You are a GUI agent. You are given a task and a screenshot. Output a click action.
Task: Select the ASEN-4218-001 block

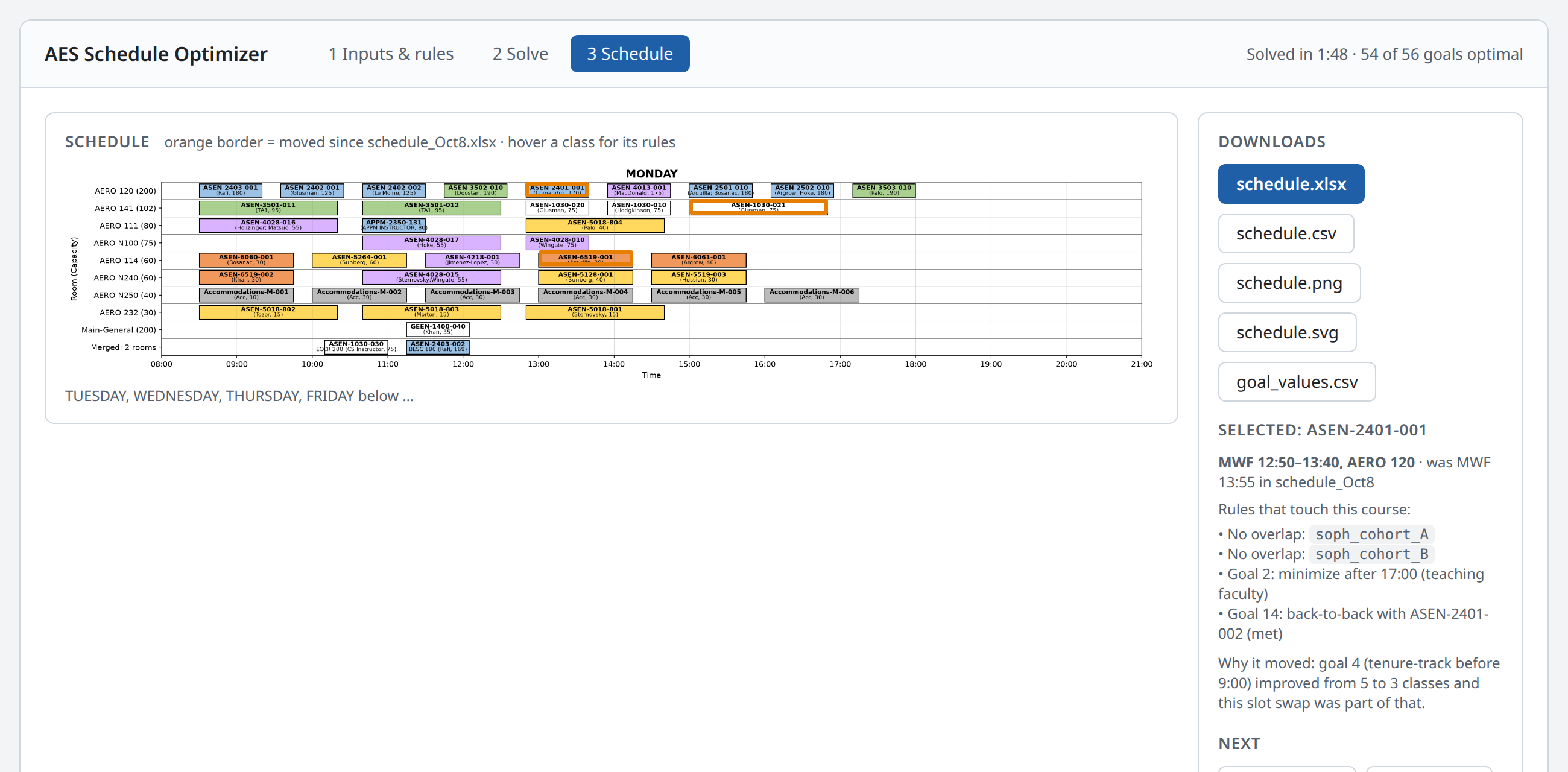tap(472, 260)
